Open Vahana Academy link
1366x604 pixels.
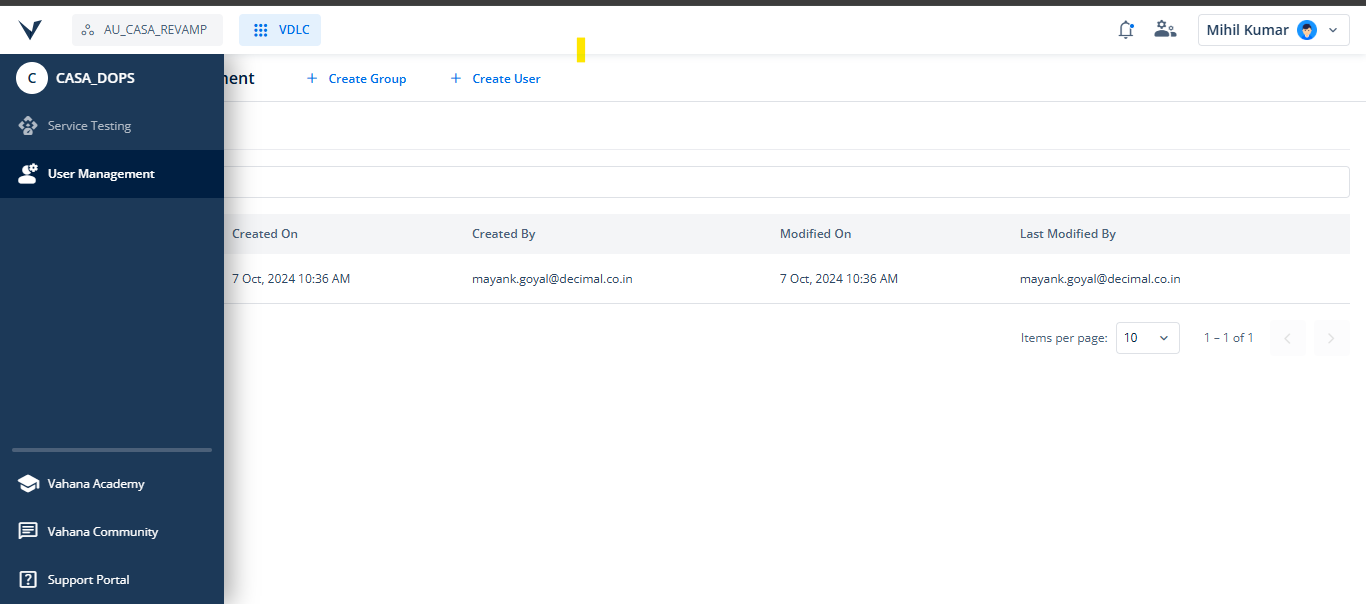(112, 484)
